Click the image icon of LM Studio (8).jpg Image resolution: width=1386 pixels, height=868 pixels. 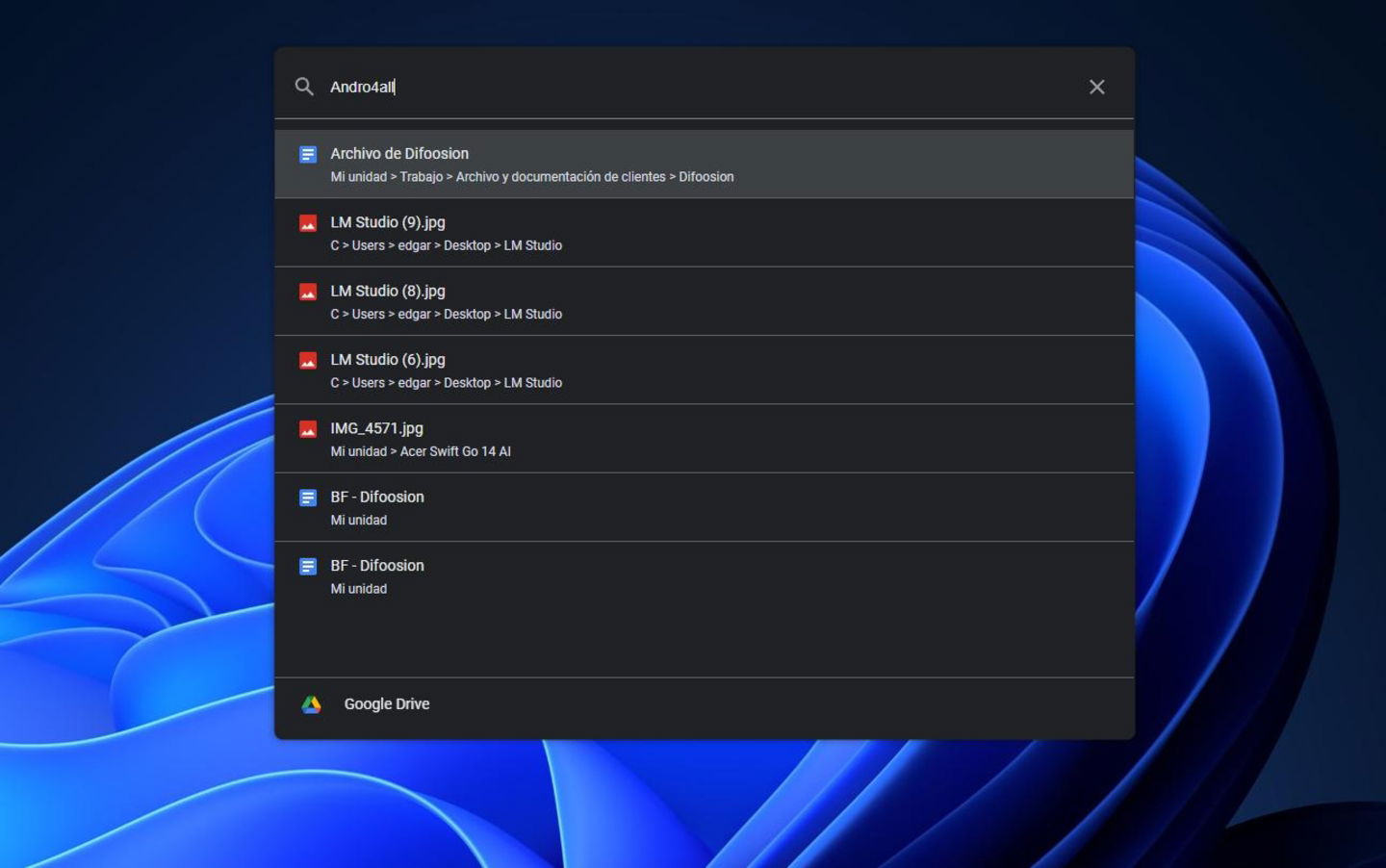tap(308, 292)
